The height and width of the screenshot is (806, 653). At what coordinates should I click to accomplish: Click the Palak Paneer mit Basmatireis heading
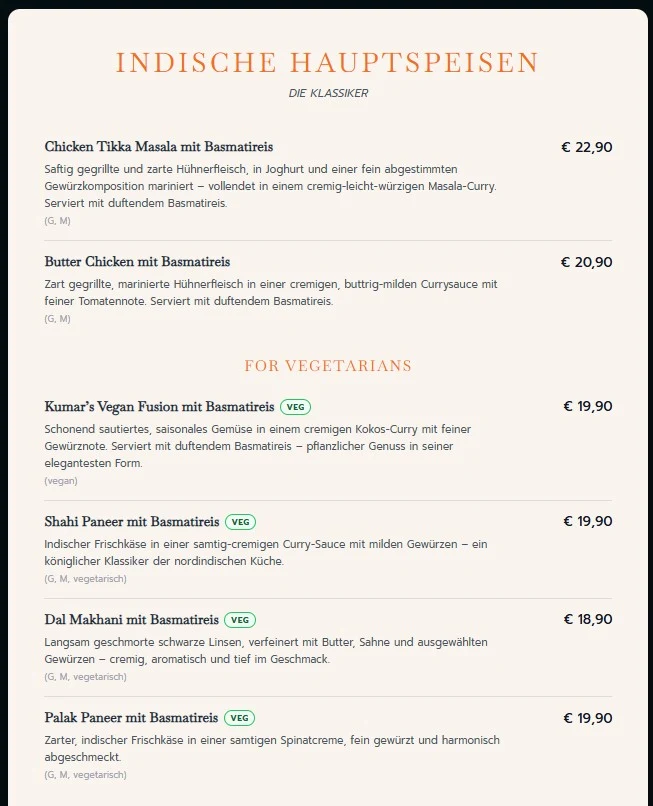tap(131, 718)
